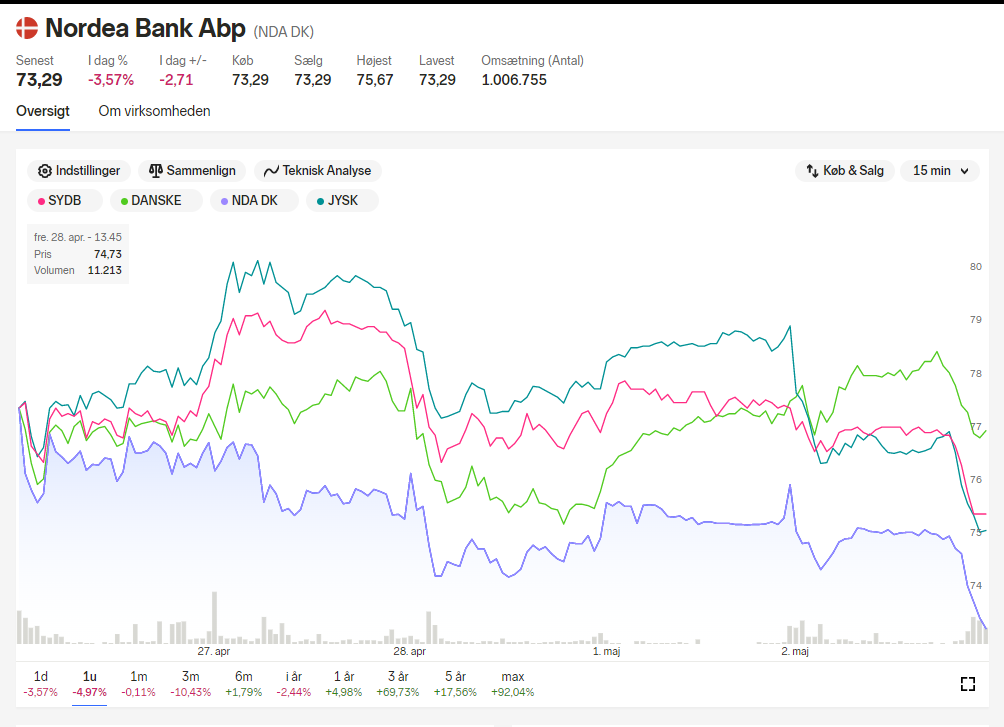Click the Lavest price label
This screenshot has height=727, width=1004.
click(437, 60)
